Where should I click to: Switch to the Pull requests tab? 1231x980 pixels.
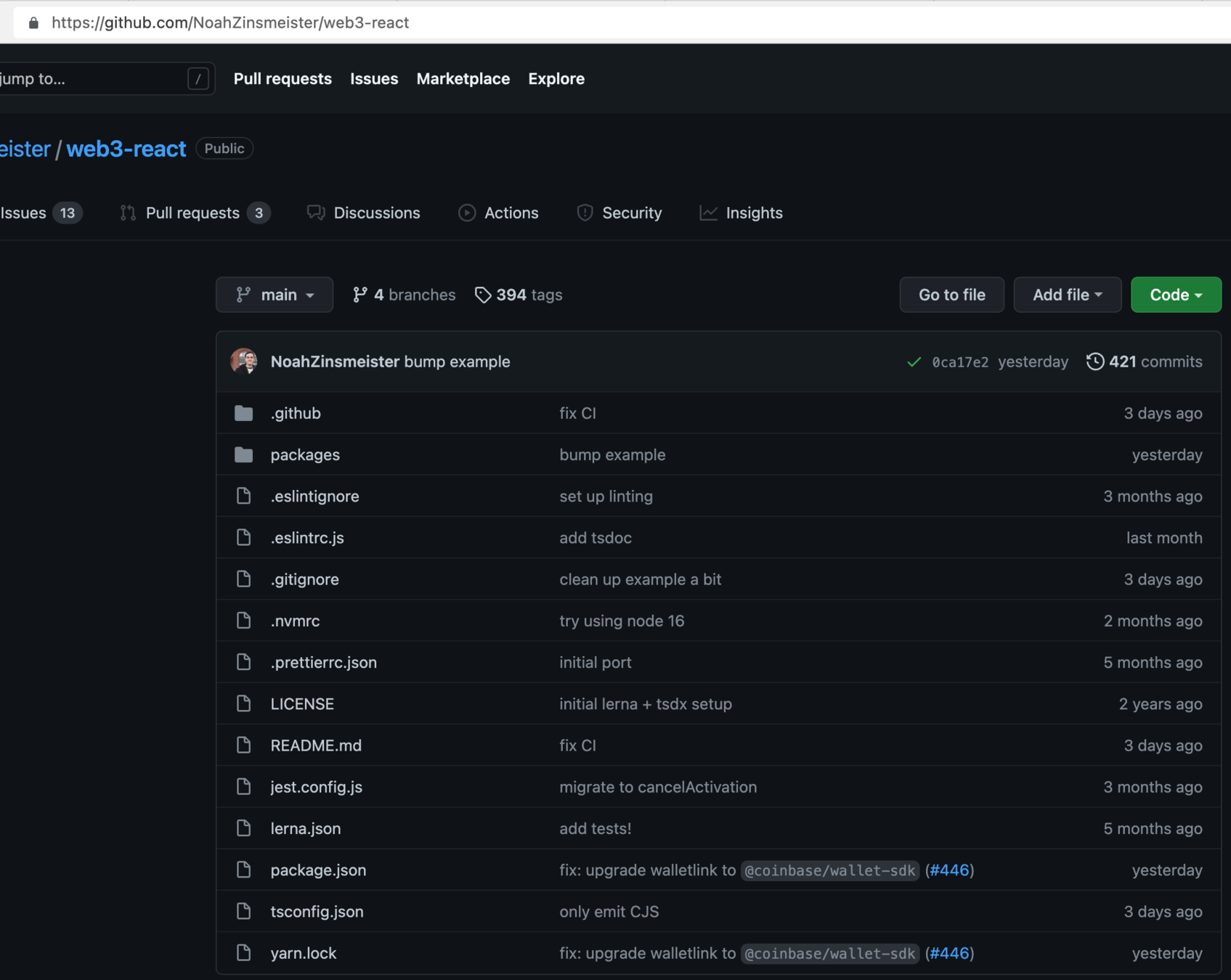[195, 213]
